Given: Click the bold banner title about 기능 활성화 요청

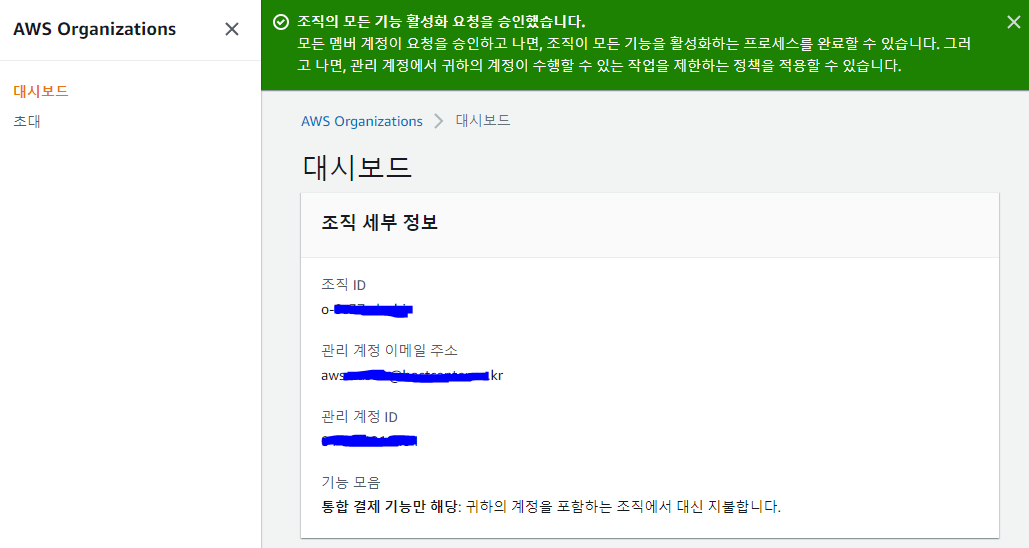Looking at the screenshot, I should tap(442, 21).
